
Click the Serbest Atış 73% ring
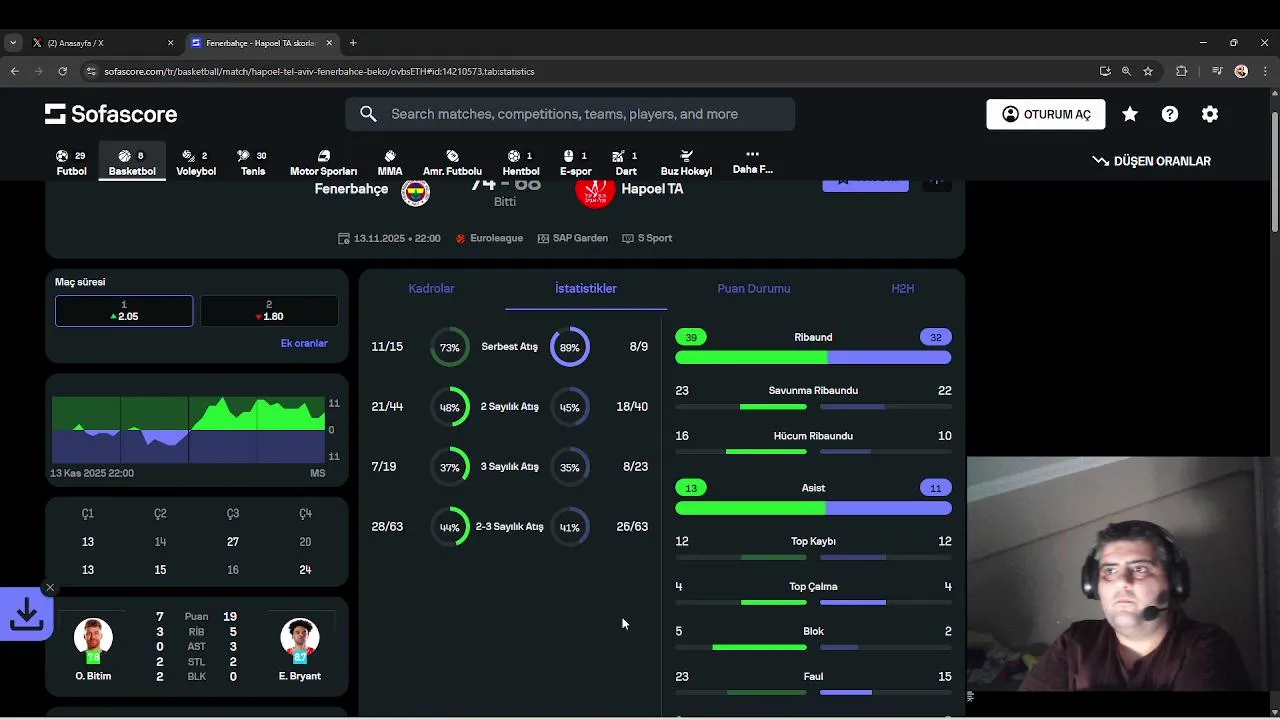(450, 347)
